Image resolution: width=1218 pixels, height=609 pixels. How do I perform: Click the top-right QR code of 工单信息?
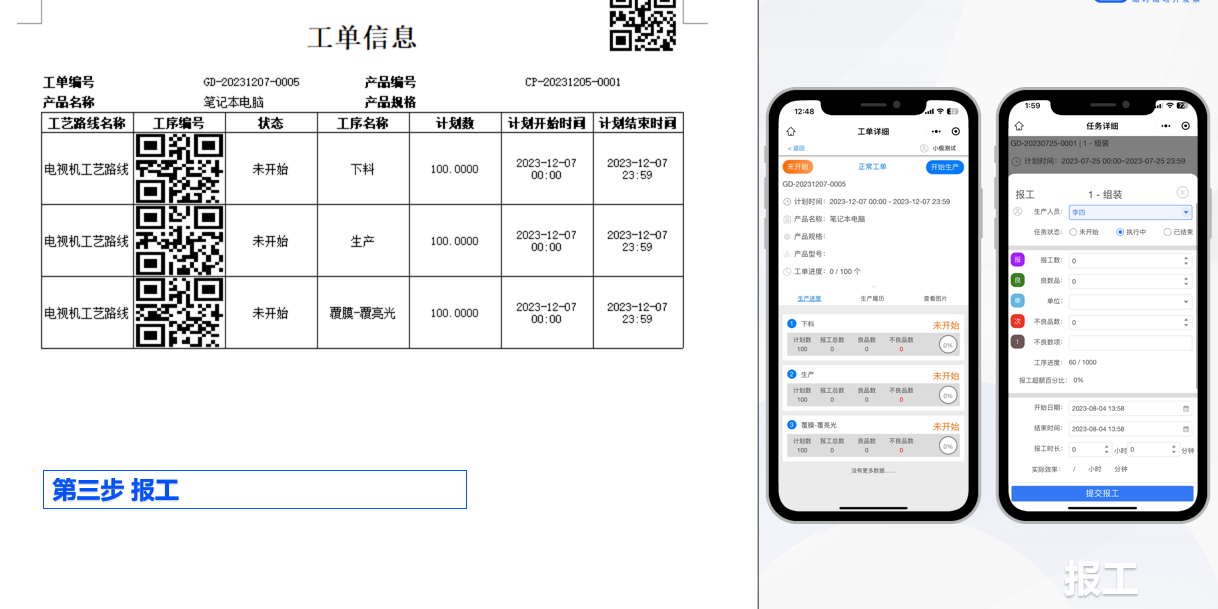coord(643,23)
